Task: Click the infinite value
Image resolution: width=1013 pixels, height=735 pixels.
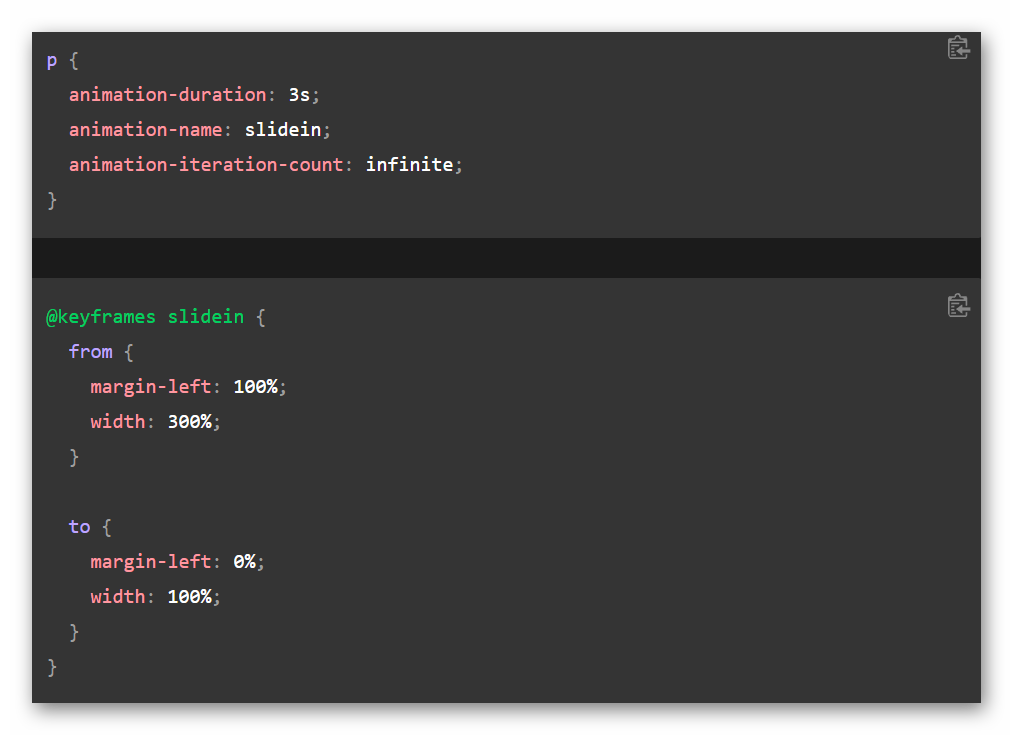Action: (x=410, y=165)
